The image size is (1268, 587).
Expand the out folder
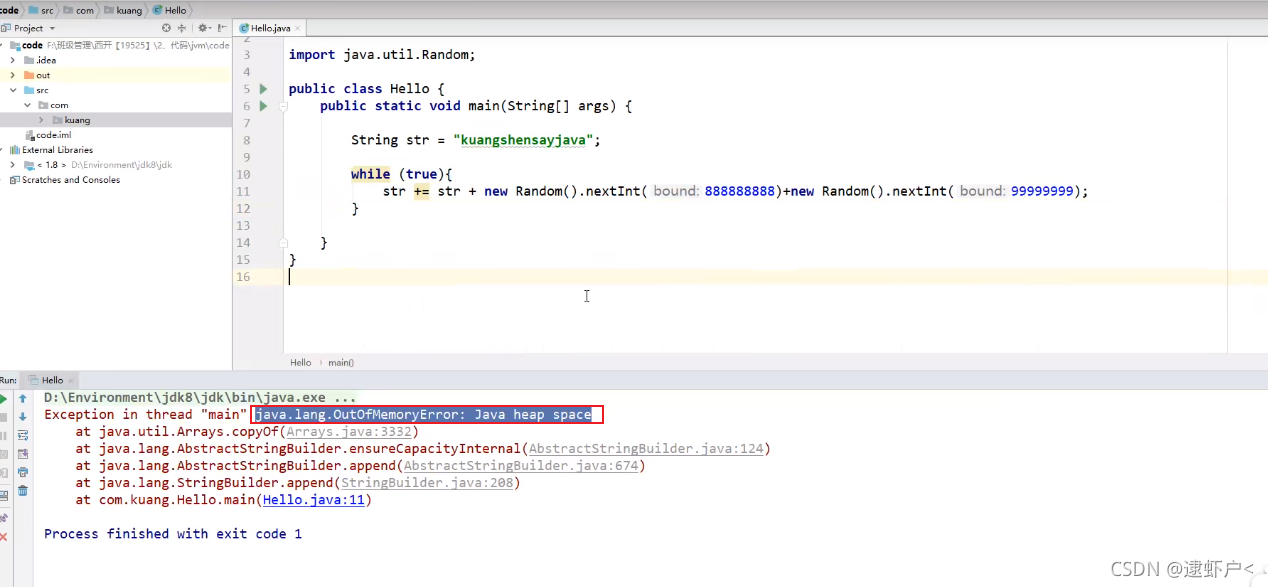pos(13,74)
